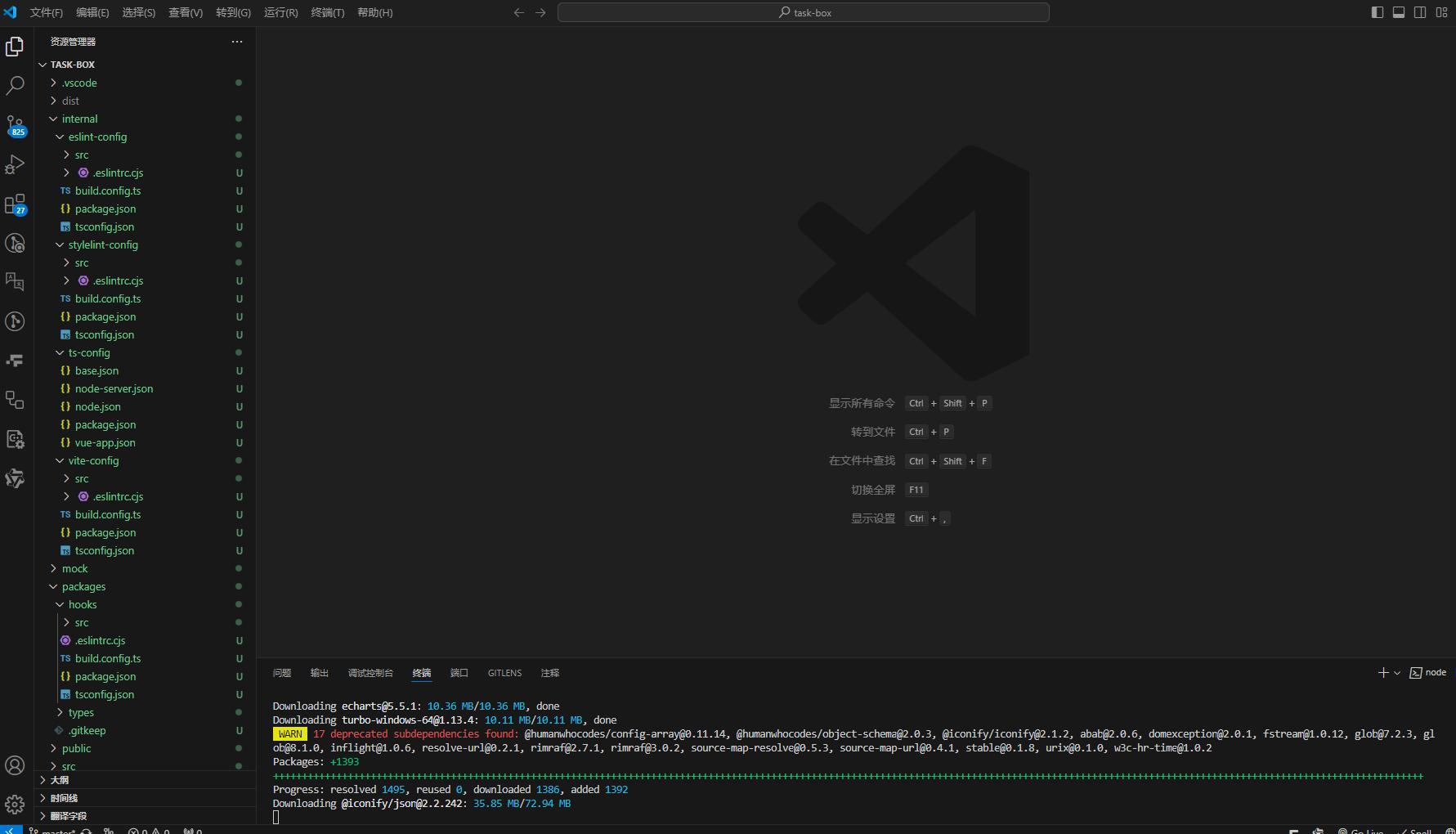Expand the .vscode folder

(x=146, y=83)
